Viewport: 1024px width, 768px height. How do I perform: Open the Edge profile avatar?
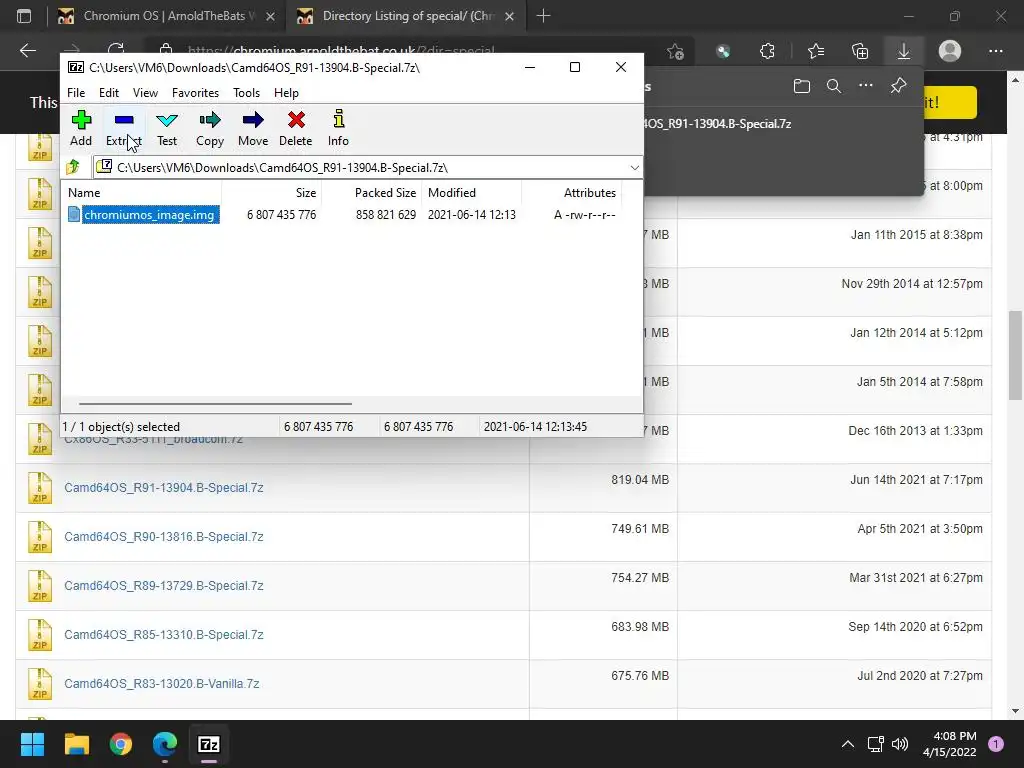(x=950, y=51)
